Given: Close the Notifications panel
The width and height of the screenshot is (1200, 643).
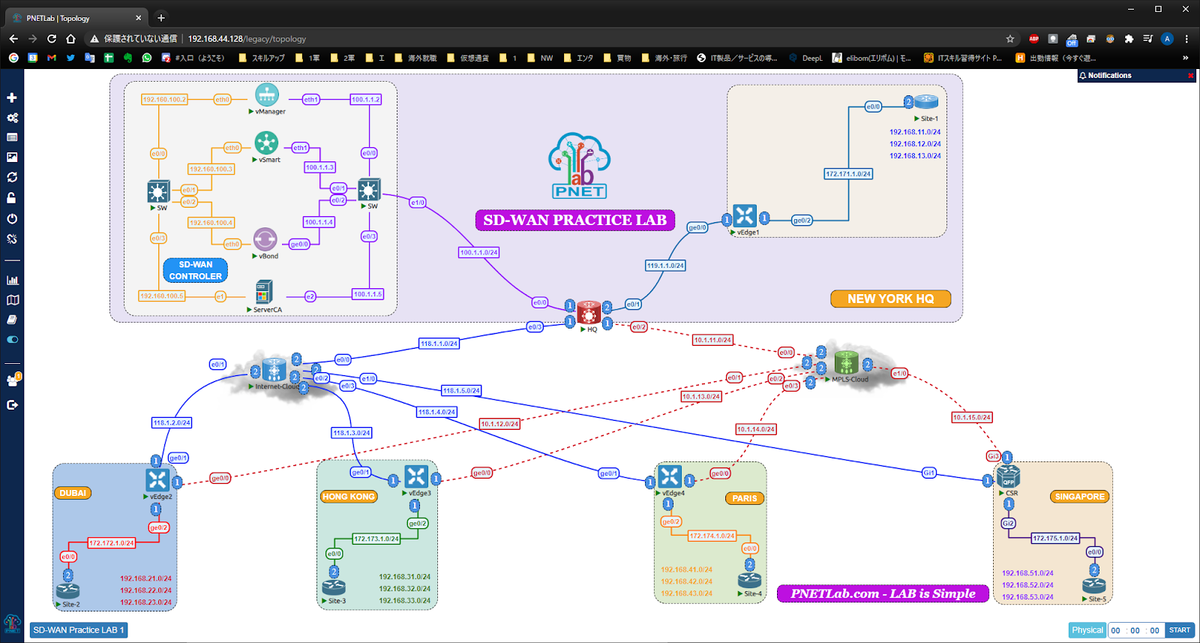Looking at the screenshot, I should coord(1190,76).
